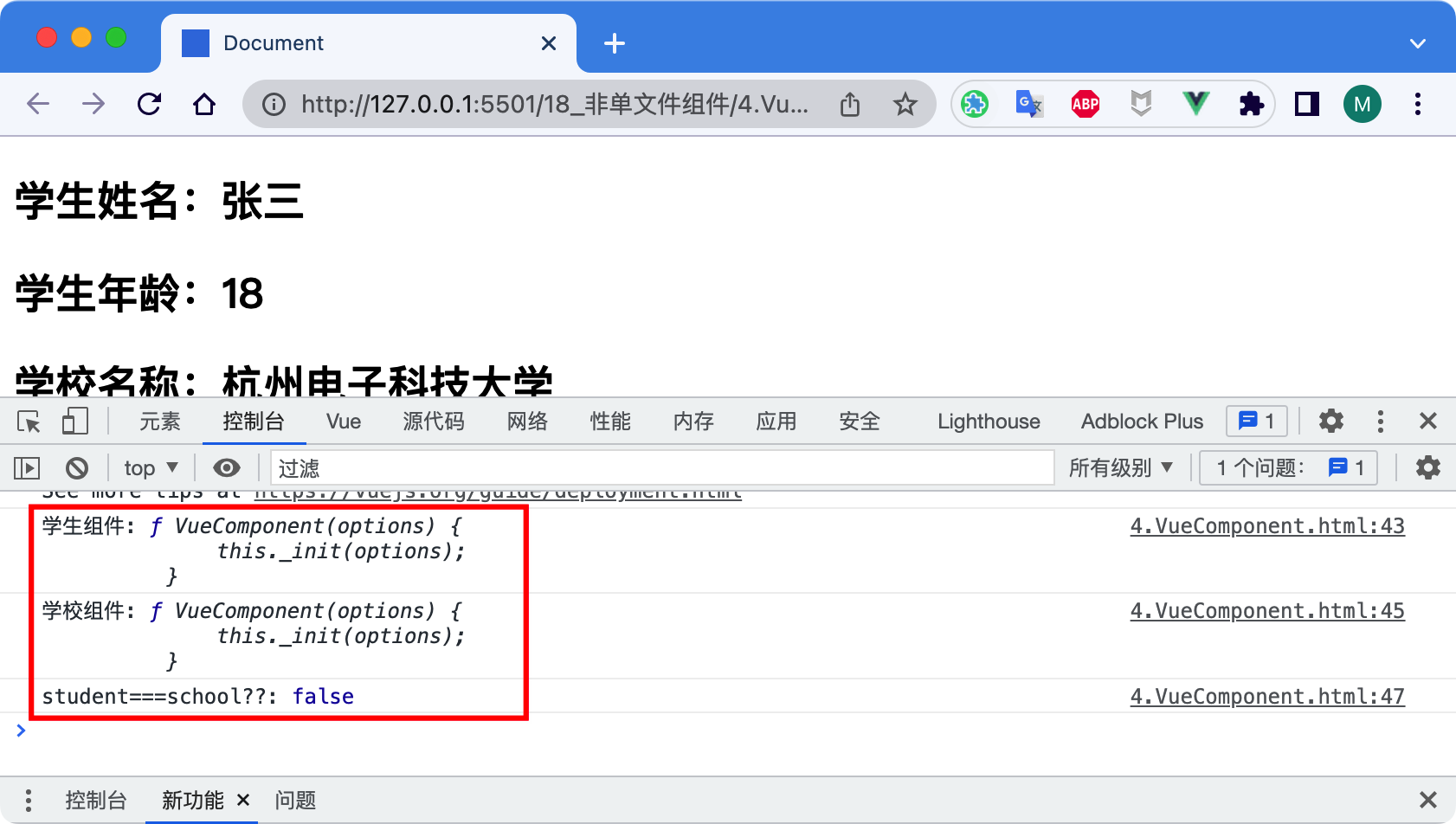The image size is (1456, 824).
Task: Switch to the 安全 panel
Action: point(860,422)
